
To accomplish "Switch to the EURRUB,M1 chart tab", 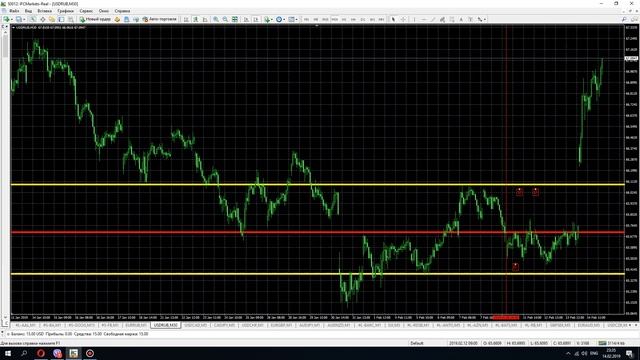I will click(x=136, y=325).
